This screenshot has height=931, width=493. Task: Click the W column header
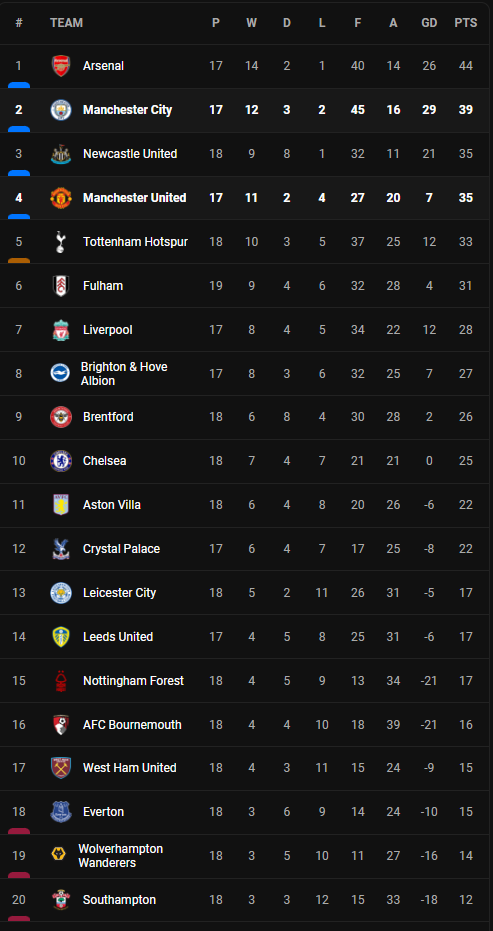(x=252, y=23)
